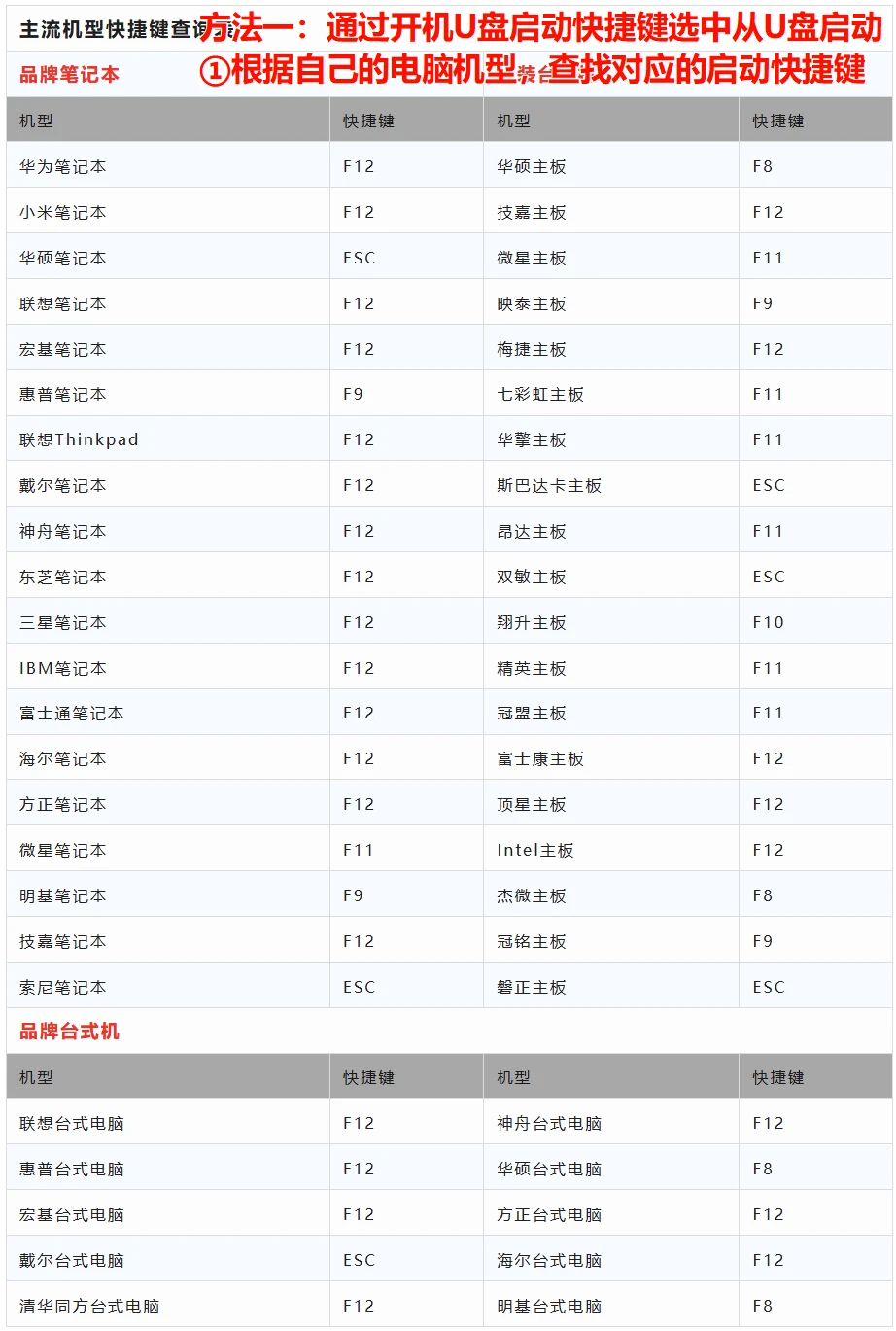
Task: Click the 技嘉主板 model label
Action: point(522,210)
